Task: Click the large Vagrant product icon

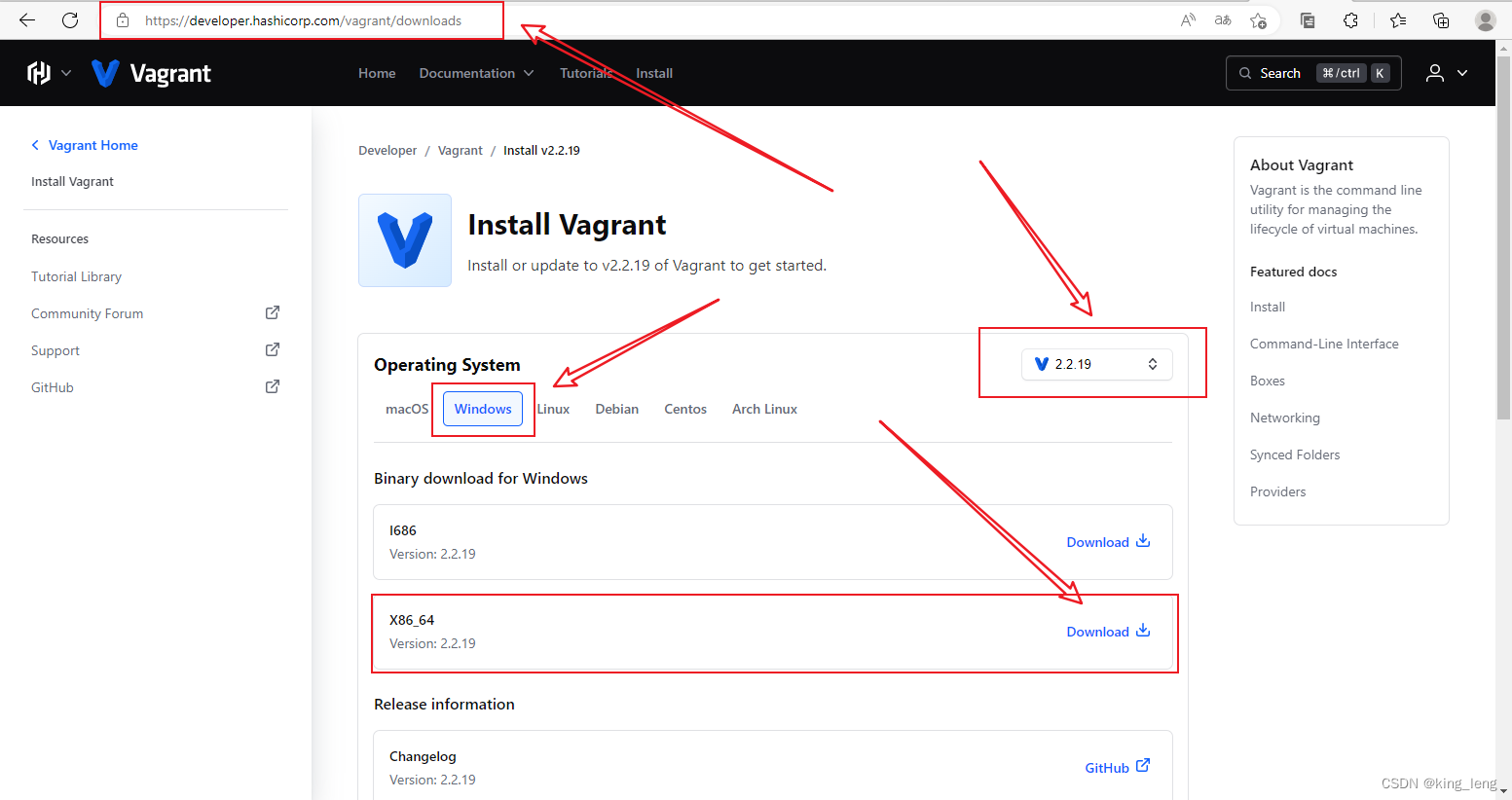Action: pyautogui.click(x=405, y=240)
